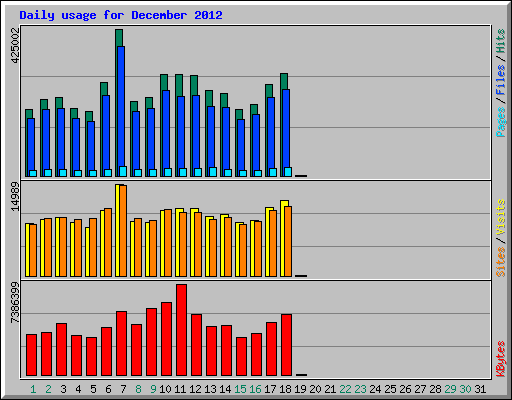Select the red KBytes bar for day 15
Viewport: 512px width, 400px height.
click(x=241, y=357)
